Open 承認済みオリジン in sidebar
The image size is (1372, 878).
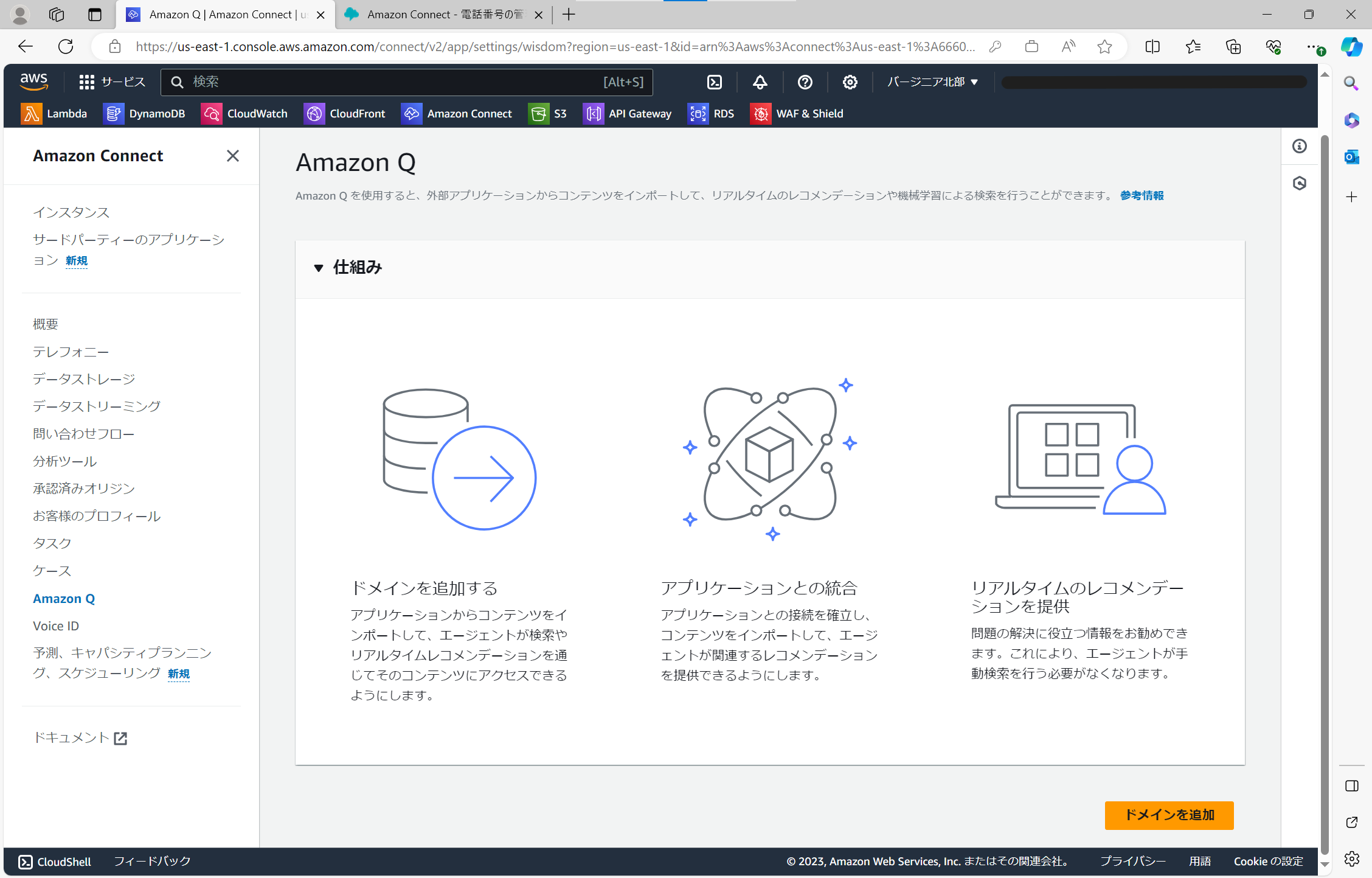pyautogui.click(x=84, y=489)
